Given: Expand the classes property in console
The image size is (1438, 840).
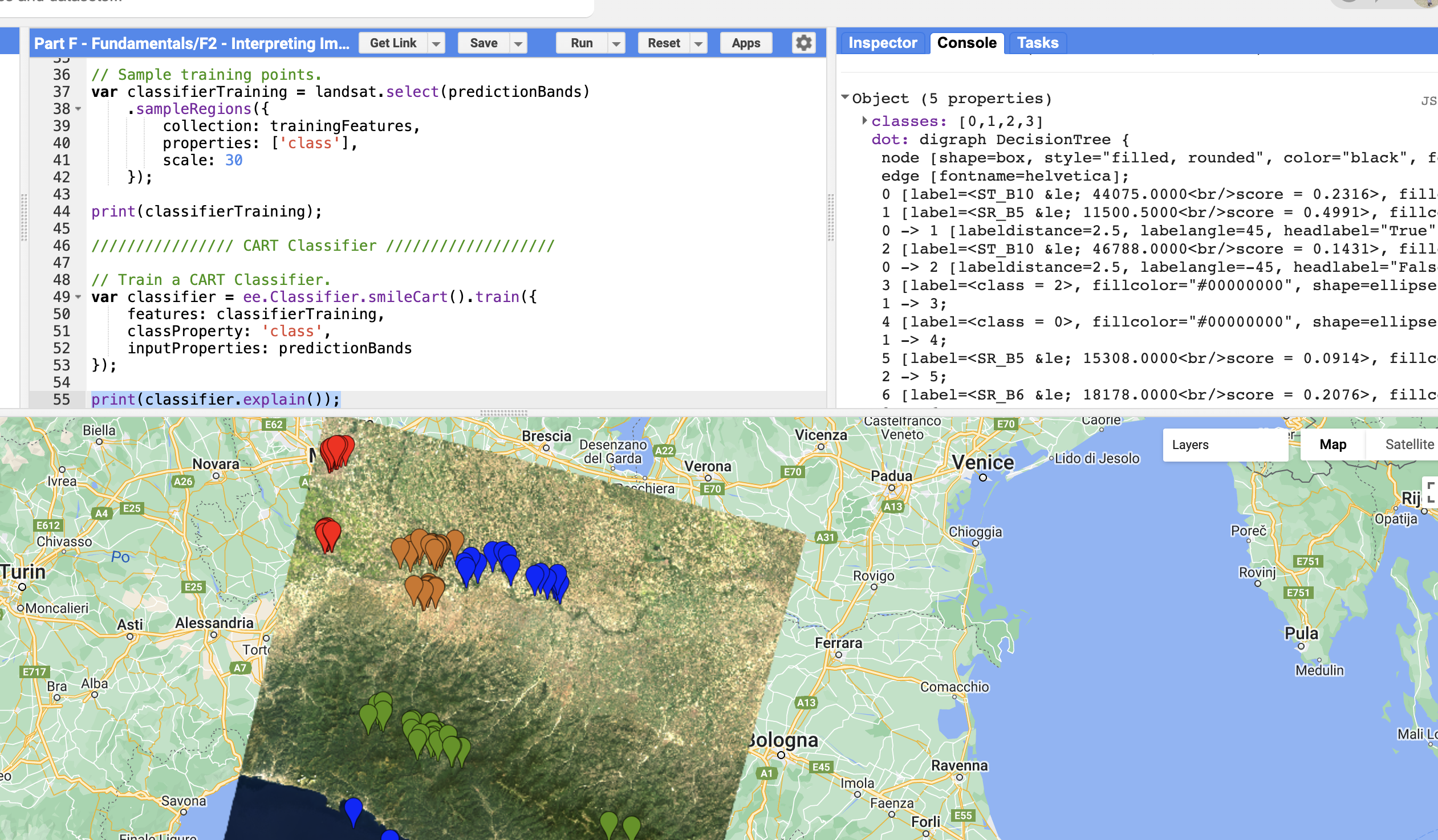Looking at the screenshot, I should tap(864, 121).
